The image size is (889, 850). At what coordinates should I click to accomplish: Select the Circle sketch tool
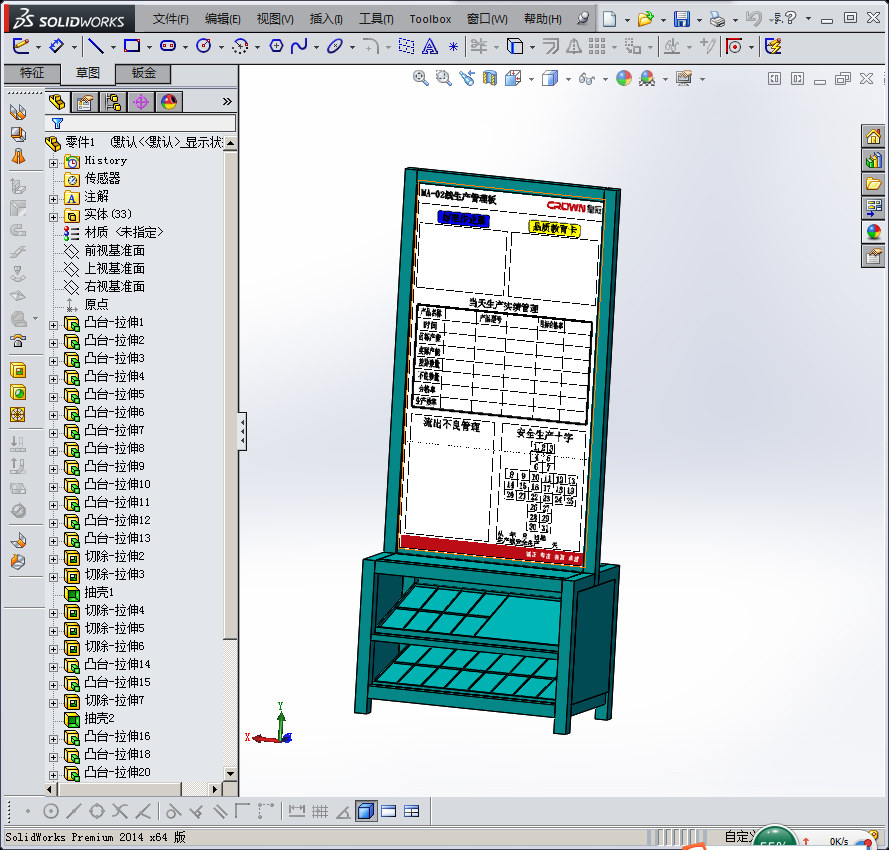coord(204,46)
